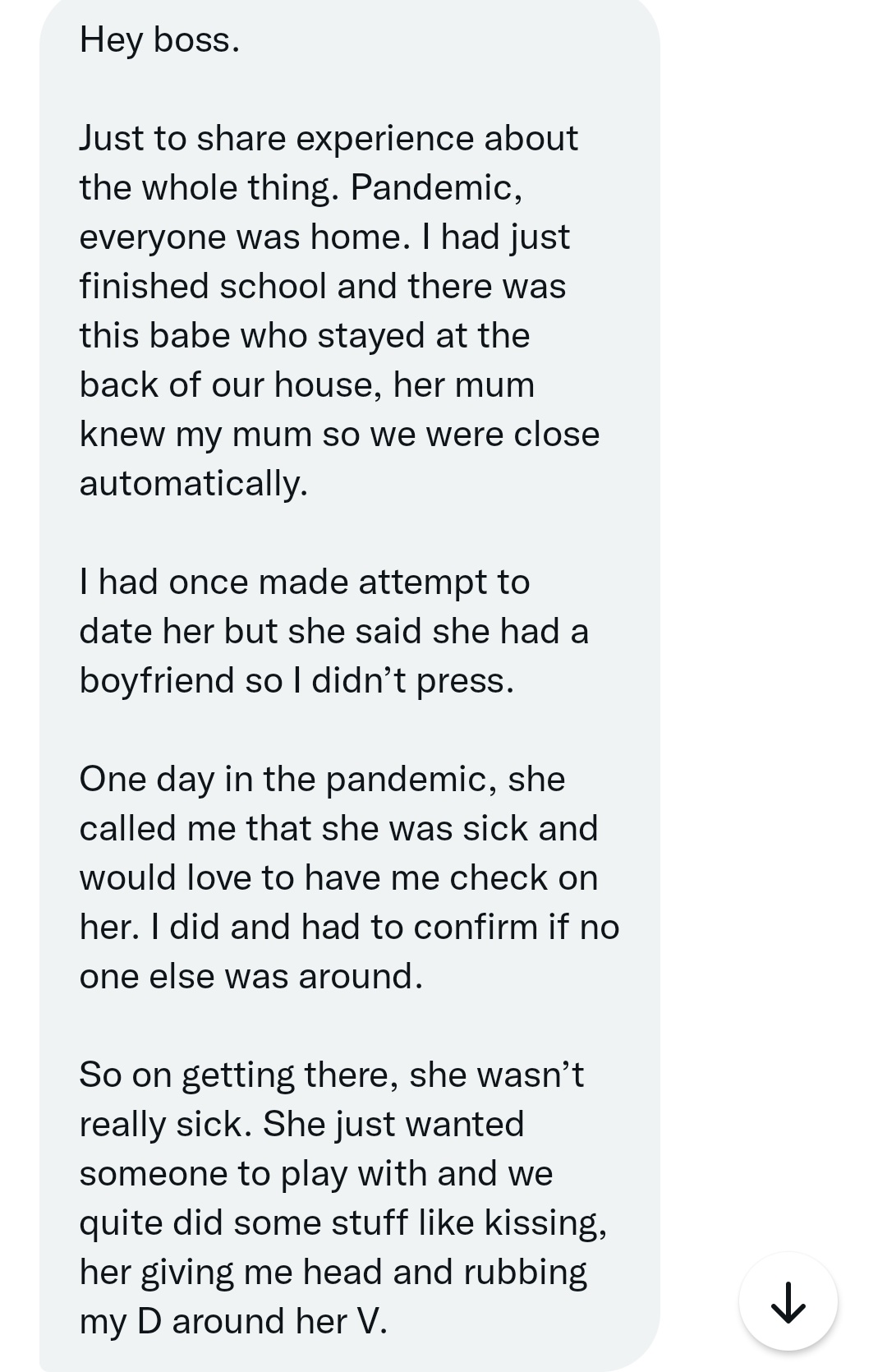Tap the line 'one else was around.'
The image size is (887, 1372).
(251, 976)
